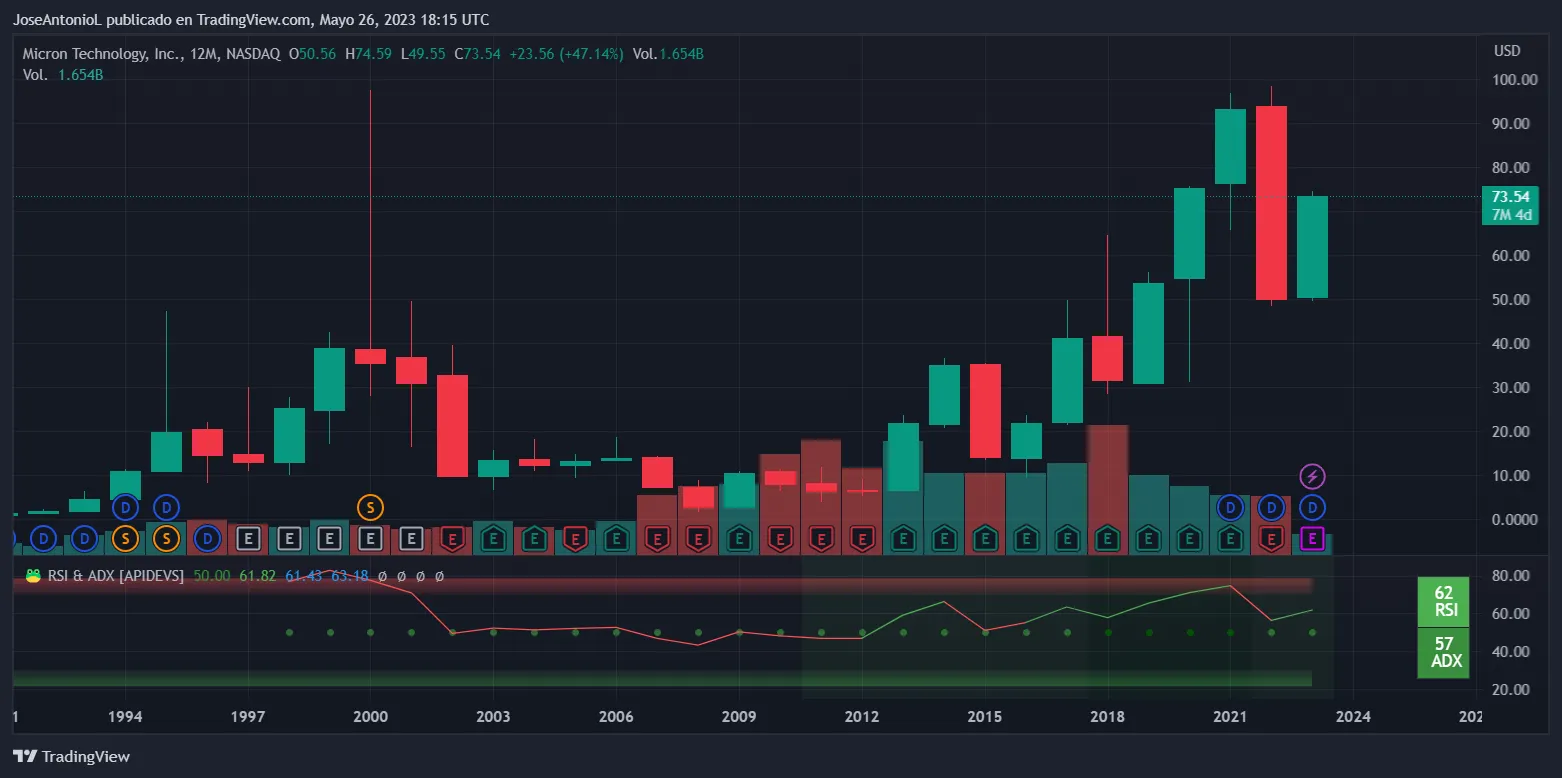The image size is (1562, 778).
Task: Click the 2018 label on the time axis
Action: [1107, 717]
